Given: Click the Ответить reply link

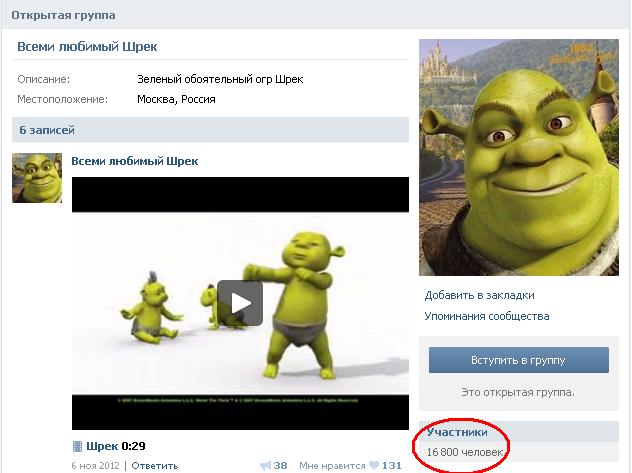Looking at the screenshot, I should pos(155,466).
